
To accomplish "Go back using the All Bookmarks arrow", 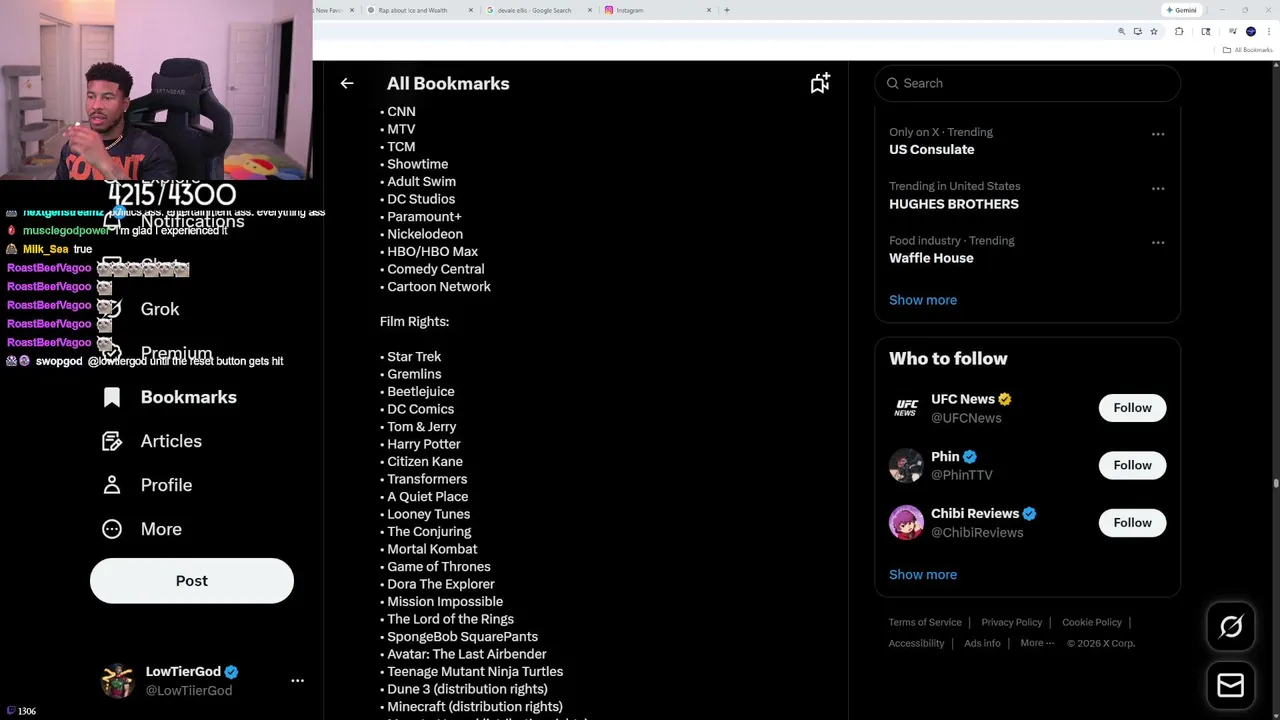I will 347,83.
